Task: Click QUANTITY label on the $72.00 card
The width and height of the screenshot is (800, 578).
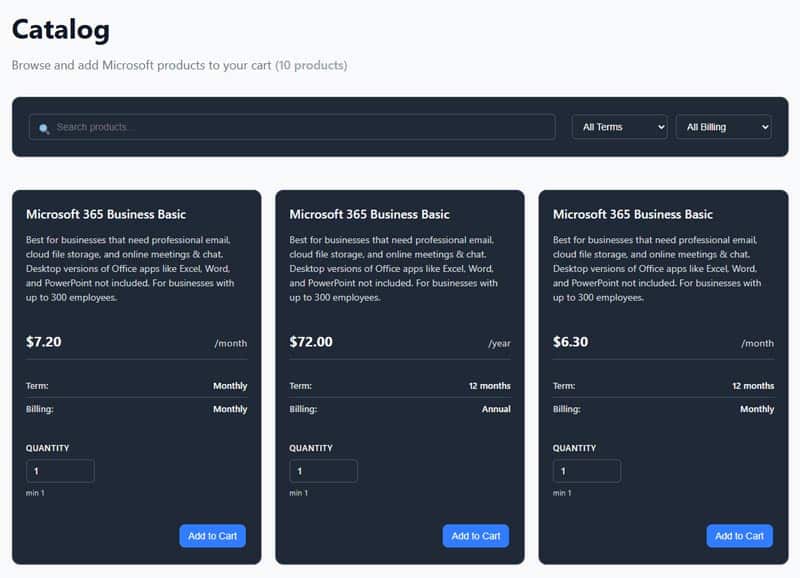Action: tap(311, 448)
